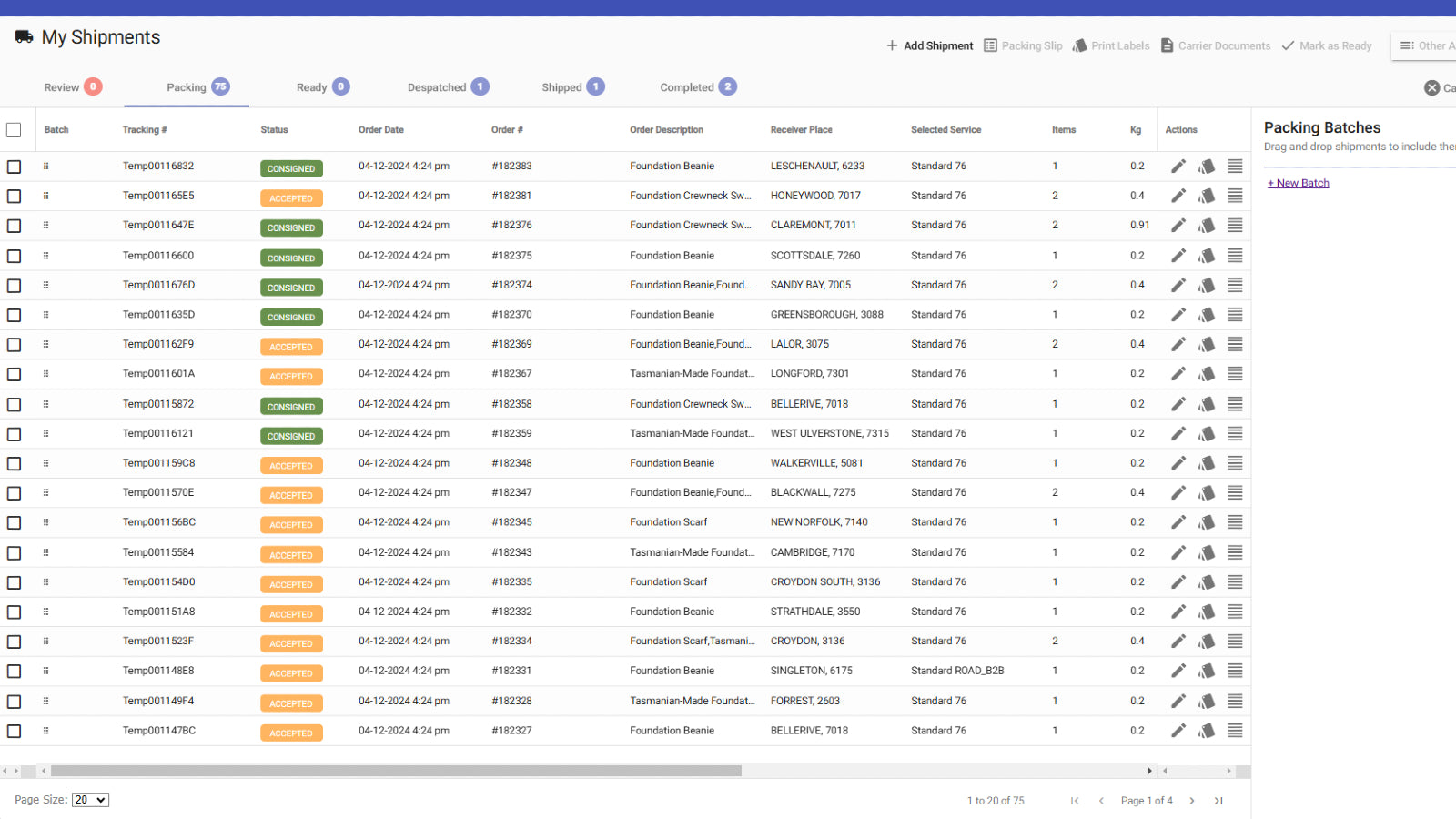Open the row details list icon for Temp001165E5
Screen dimensions: 1456x819
[1235, 195]
